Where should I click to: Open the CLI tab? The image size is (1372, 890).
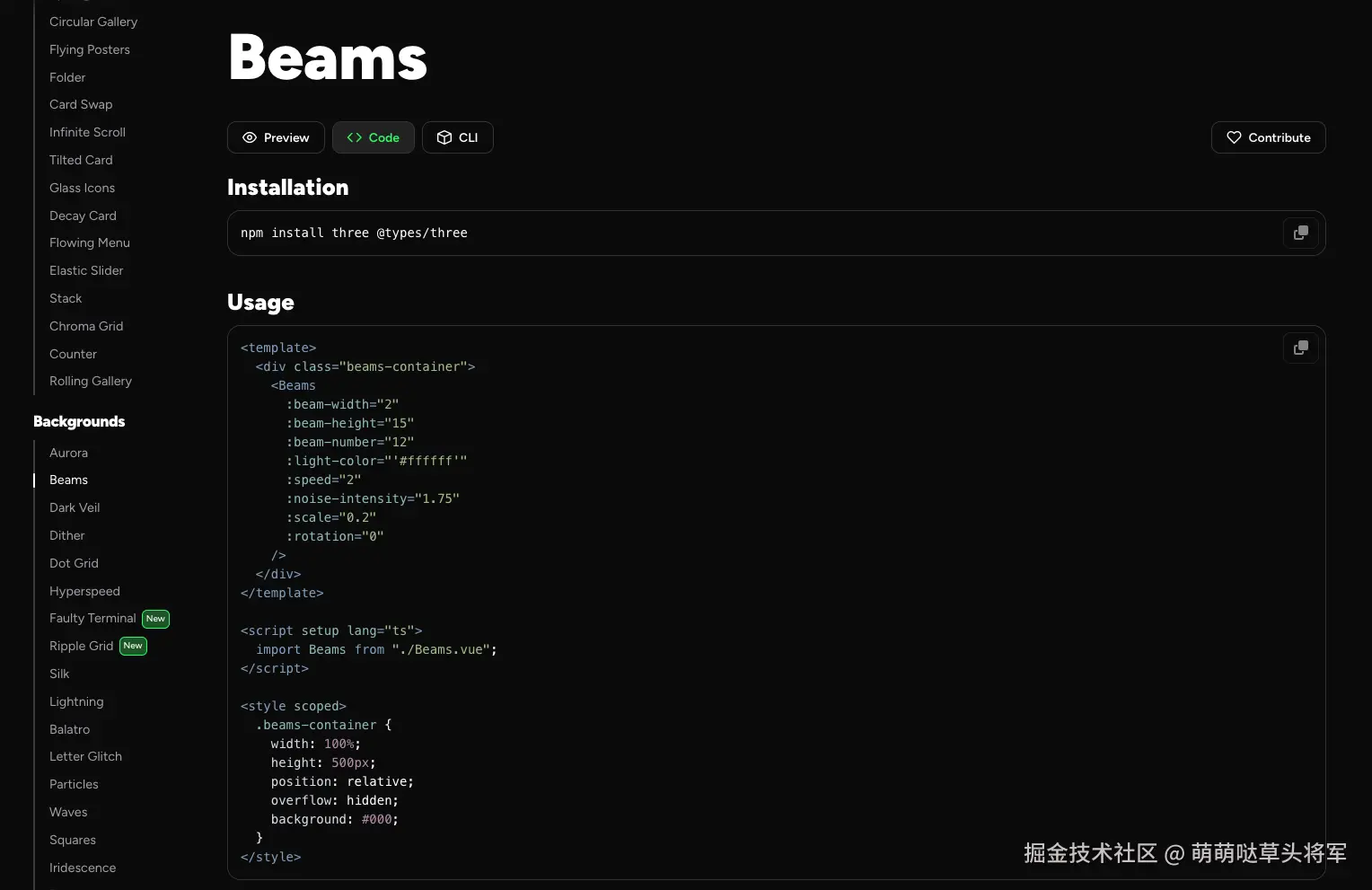[x=458, y=137]
